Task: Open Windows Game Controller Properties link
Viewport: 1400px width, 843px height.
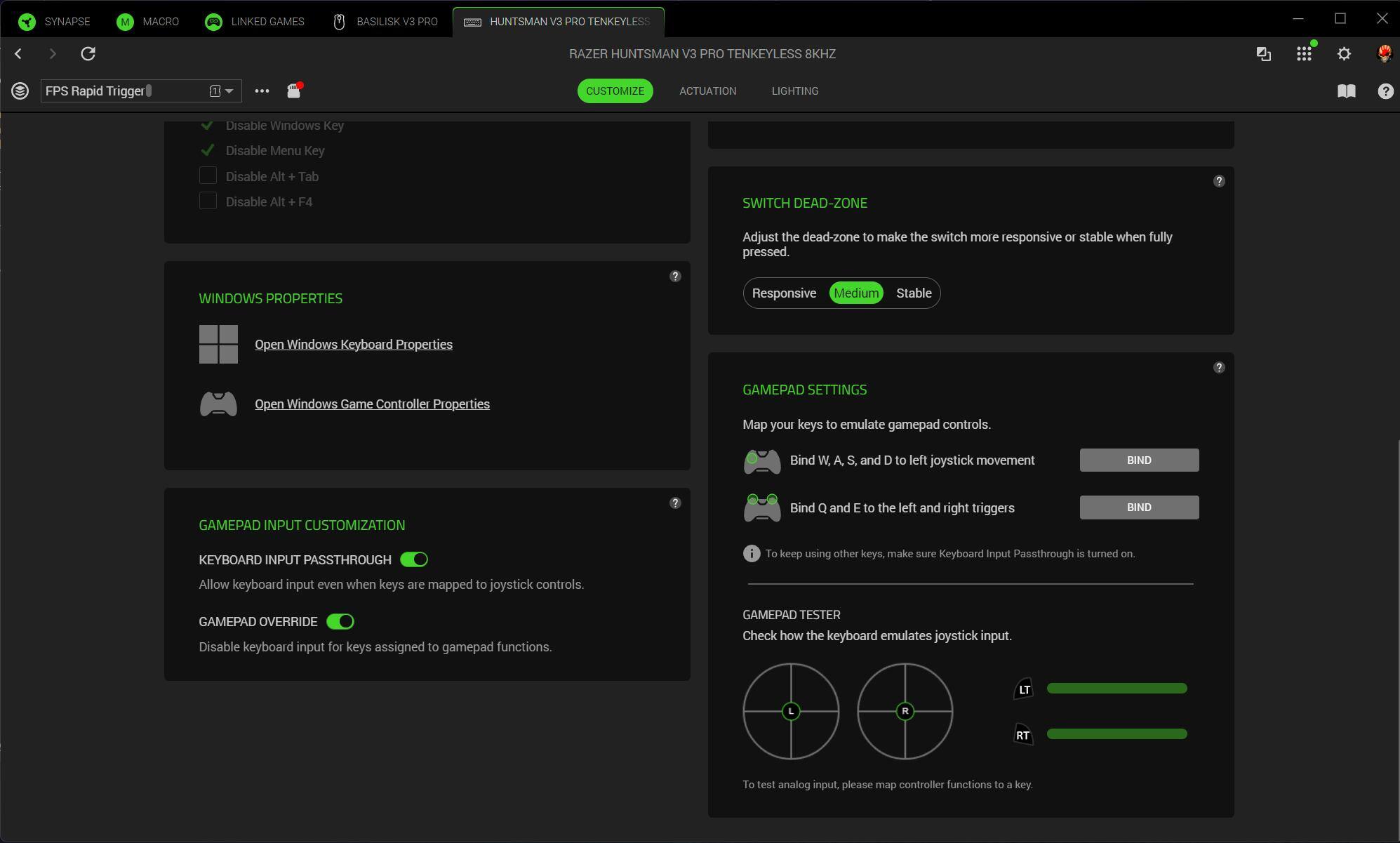Action: pos(372,404)
